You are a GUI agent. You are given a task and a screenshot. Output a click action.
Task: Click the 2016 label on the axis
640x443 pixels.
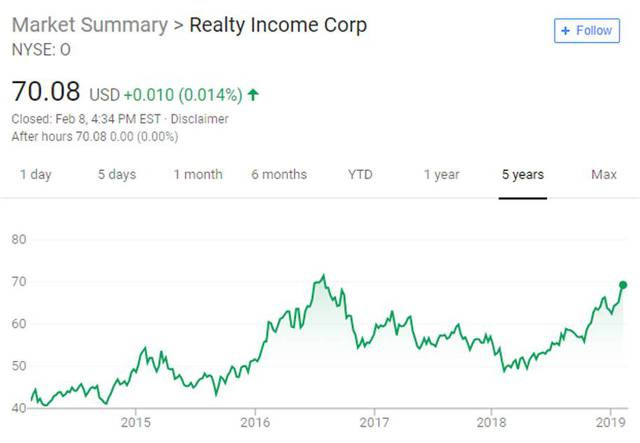[255, 422]
